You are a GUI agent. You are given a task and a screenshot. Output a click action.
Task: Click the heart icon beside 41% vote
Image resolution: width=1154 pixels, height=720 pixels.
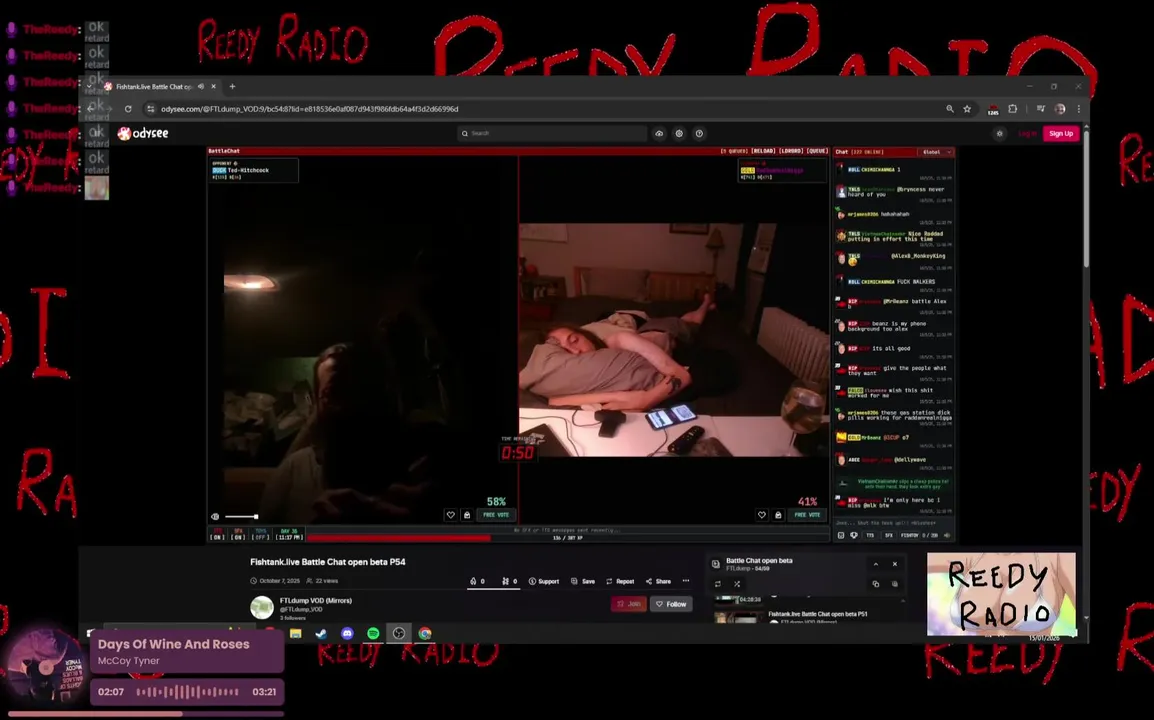point(762,515)
